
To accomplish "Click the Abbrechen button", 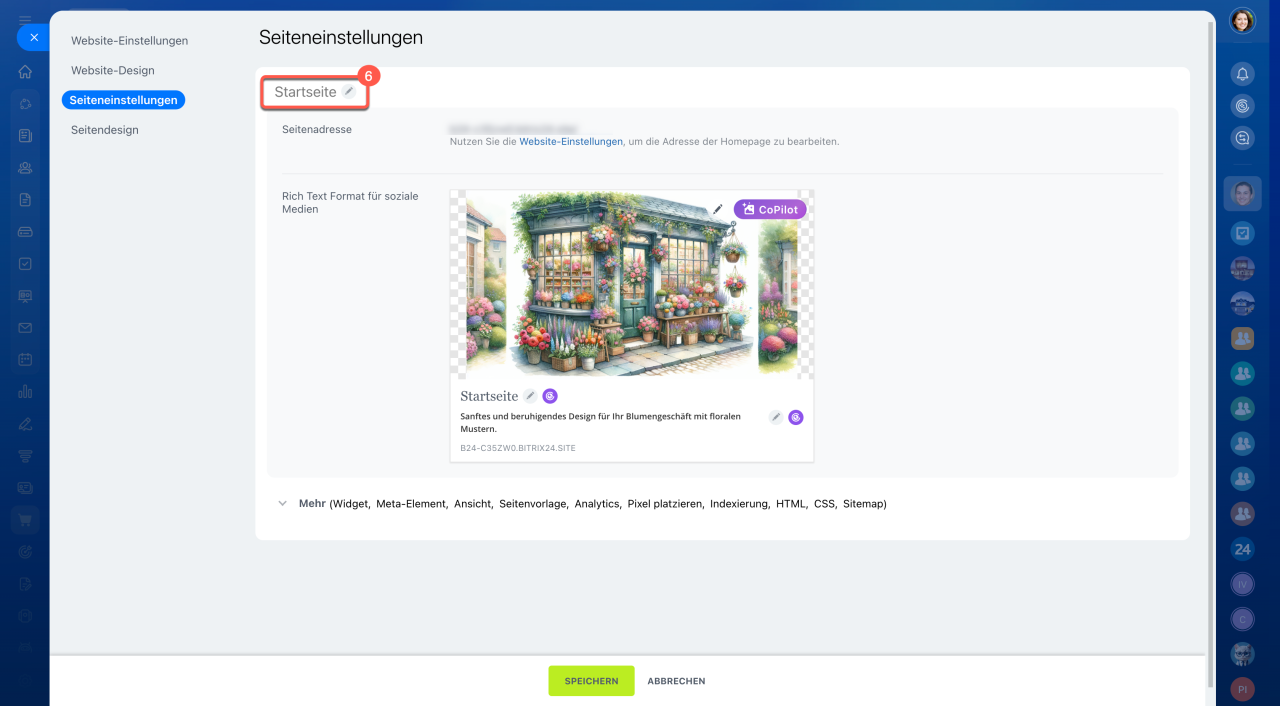I will (x=676, y=681).
